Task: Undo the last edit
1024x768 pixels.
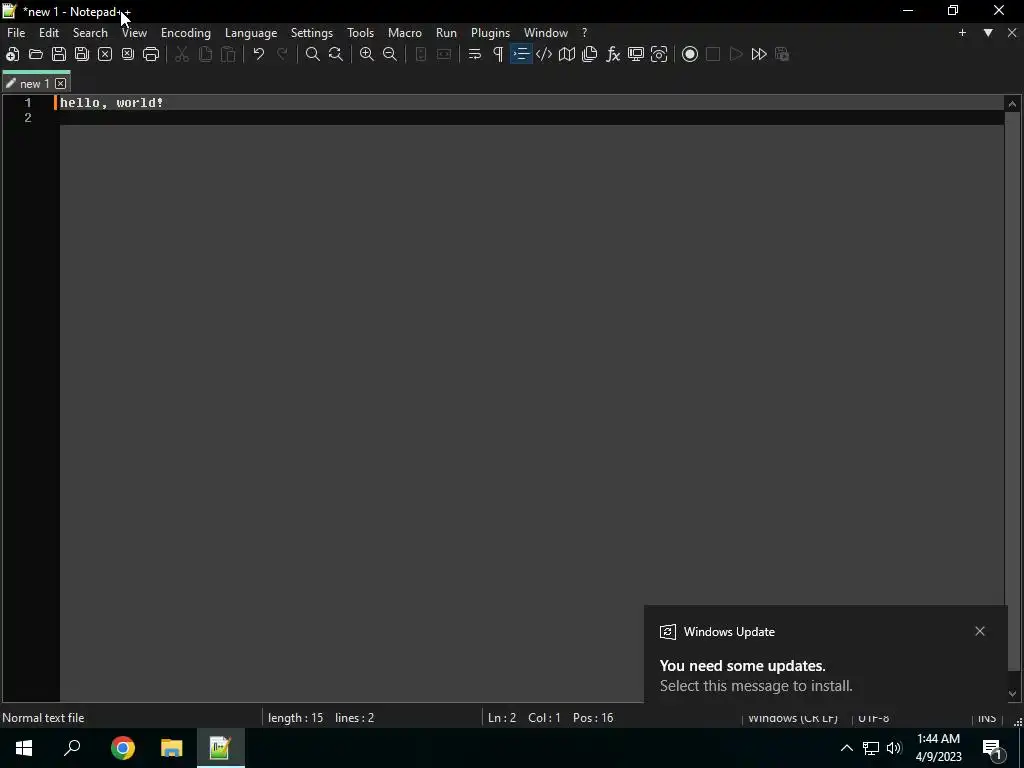Action: coord(259,54)
